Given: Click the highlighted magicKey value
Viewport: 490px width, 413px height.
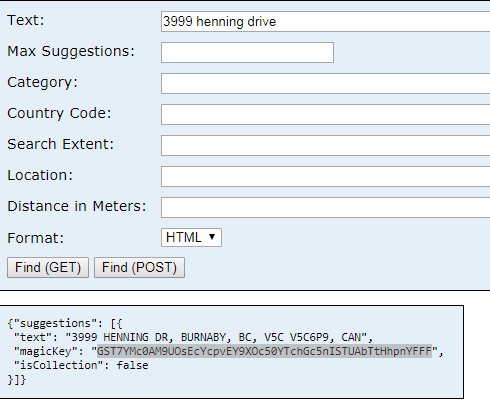Looking at the screenshot, I should [x=264, y=351].
